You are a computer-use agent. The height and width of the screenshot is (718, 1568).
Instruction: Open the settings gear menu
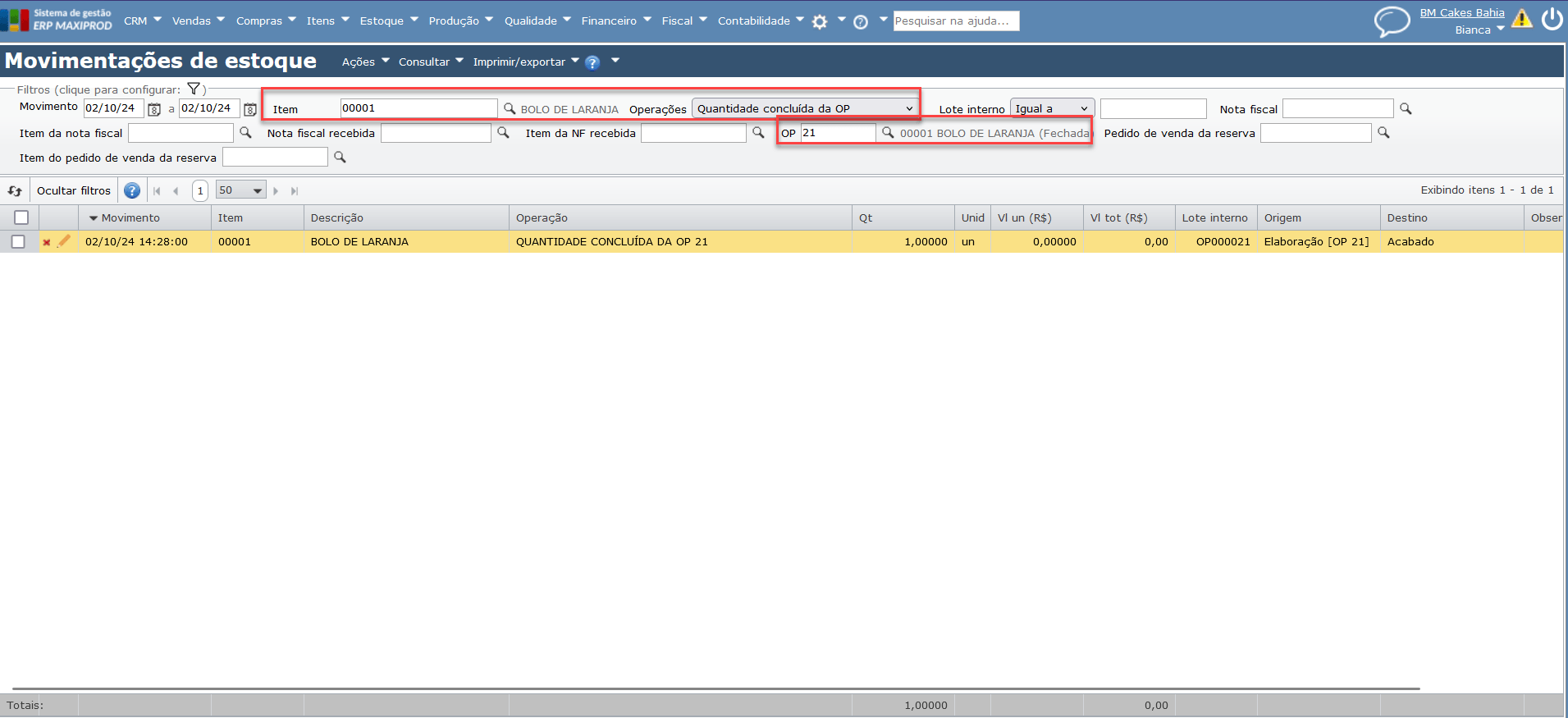820,22
